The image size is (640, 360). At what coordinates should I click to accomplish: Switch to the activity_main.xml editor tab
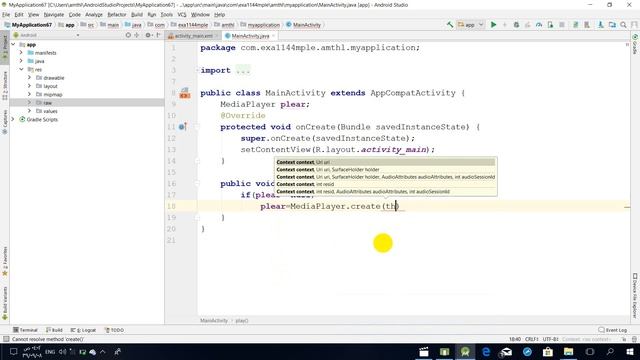coord(193,36)
